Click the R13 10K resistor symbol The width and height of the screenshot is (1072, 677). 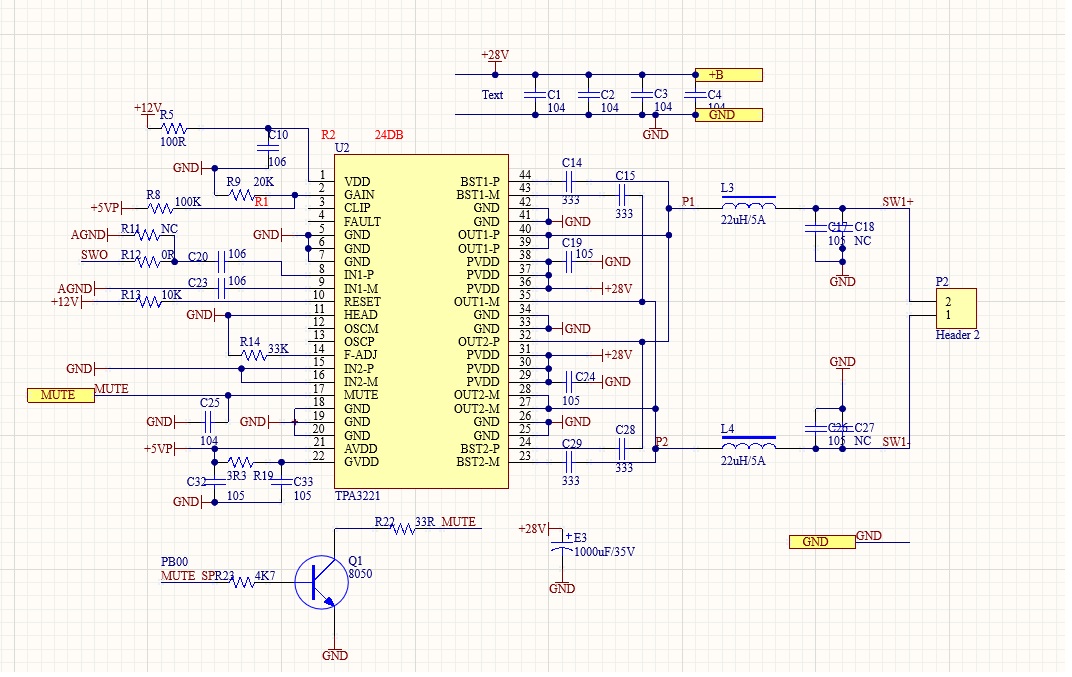(x=148, y=302)
